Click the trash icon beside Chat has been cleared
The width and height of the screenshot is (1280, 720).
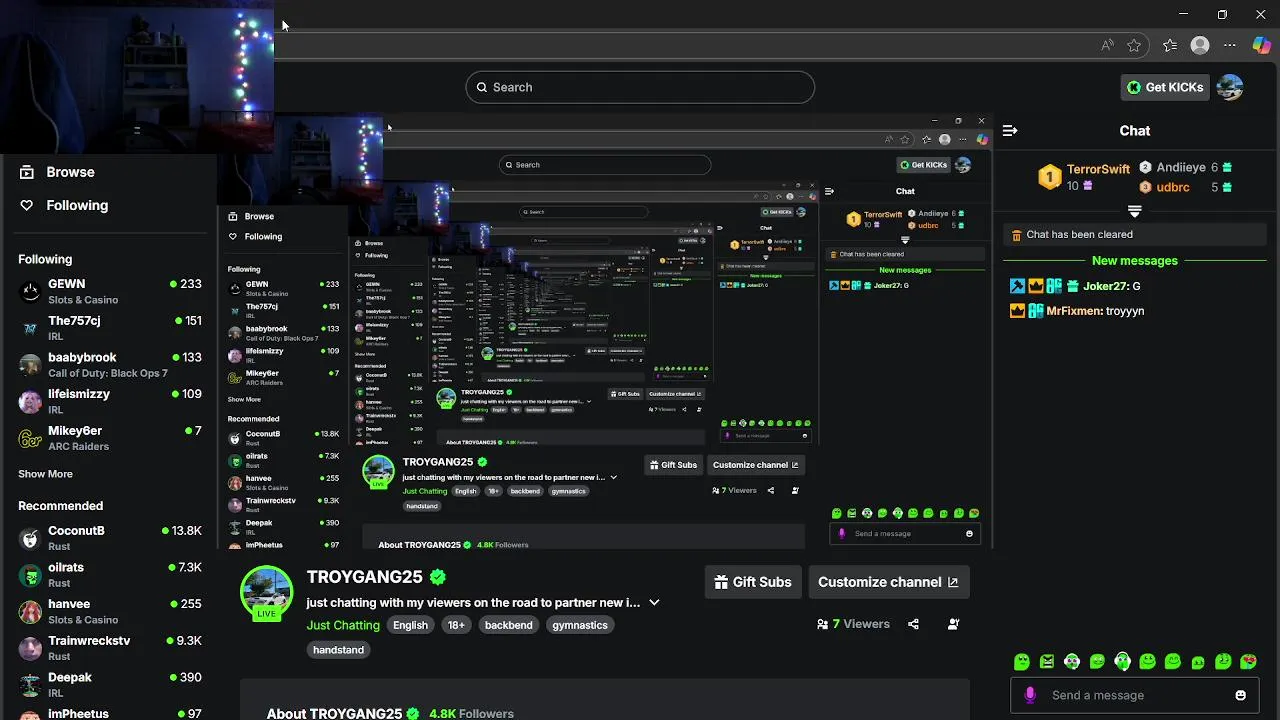1017,235
